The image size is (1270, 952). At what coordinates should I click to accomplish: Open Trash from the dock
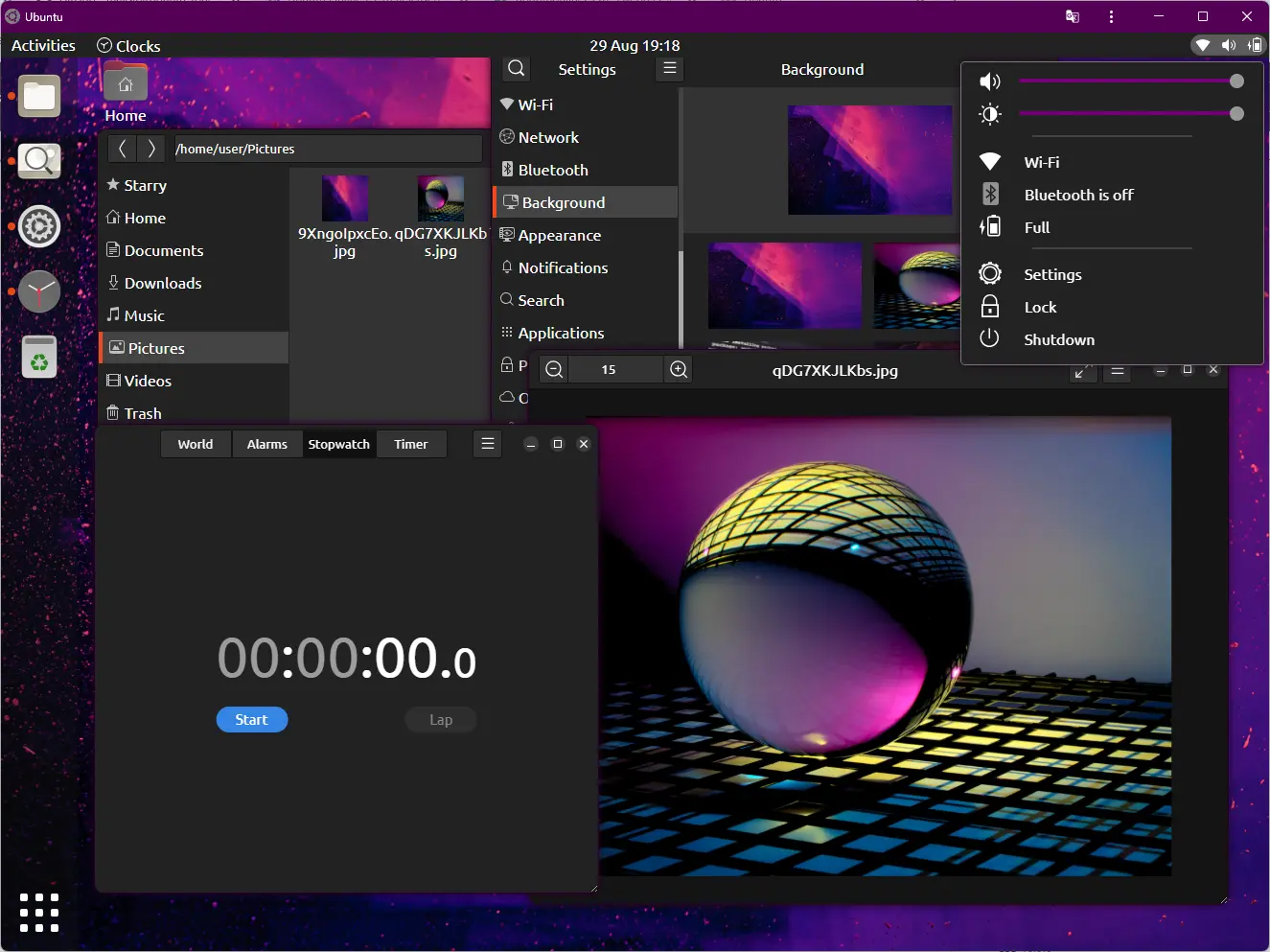[x=39, y=358]
